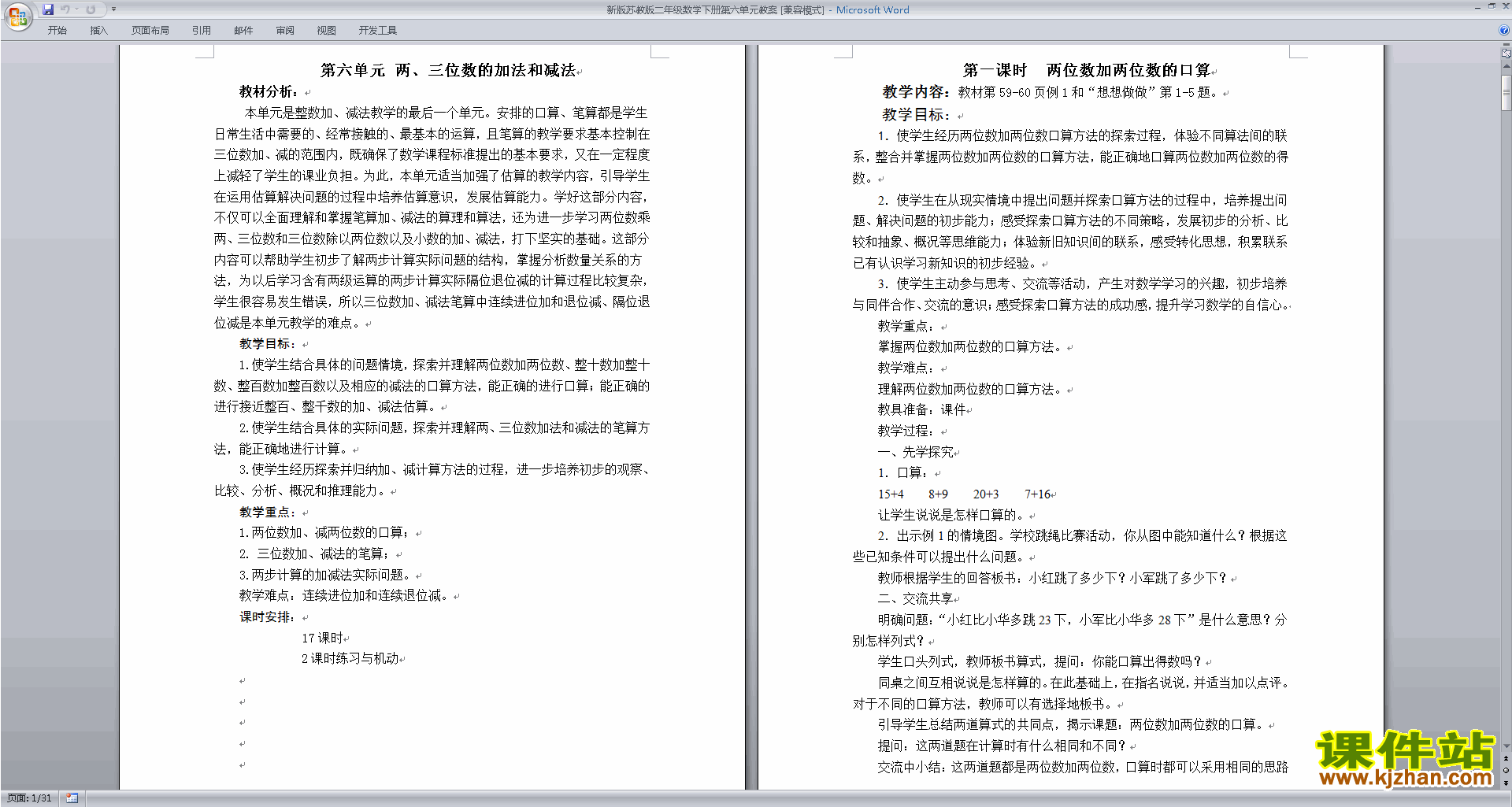Screen dimensions: 1512x807
Task: Open the 开始 ribbon tab
Action: pos(57,31)
